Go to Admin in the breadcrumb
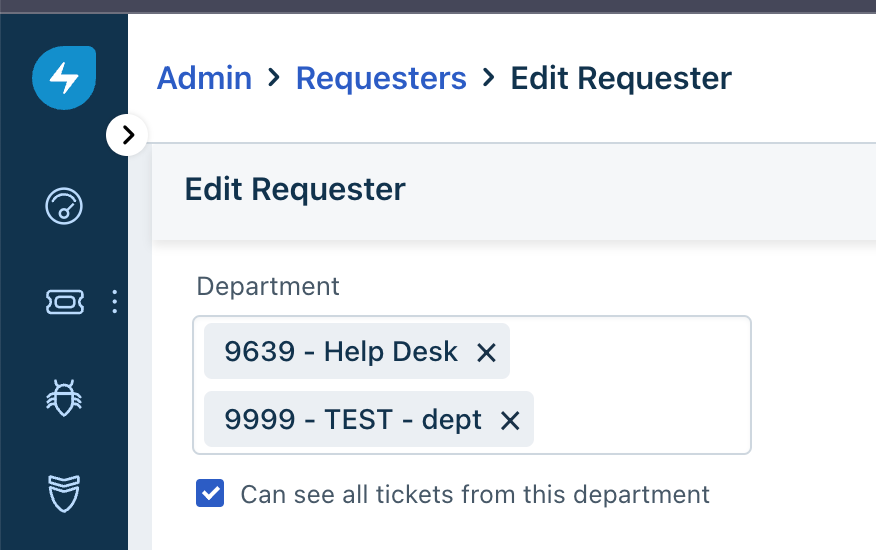The height and width of the screenshot is (550, 876). (204, 78)
